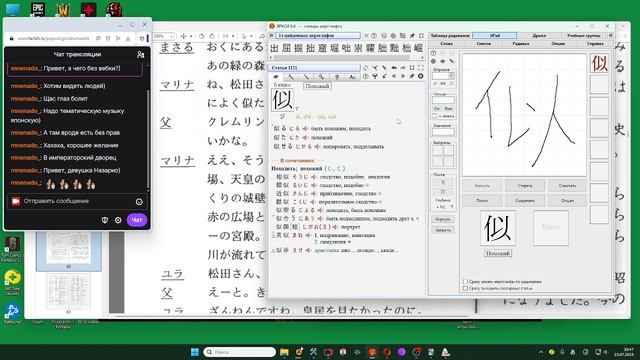This screenshot has width=640, height=360.
Task: Switch to the JiPad tab
Action: 495,36
